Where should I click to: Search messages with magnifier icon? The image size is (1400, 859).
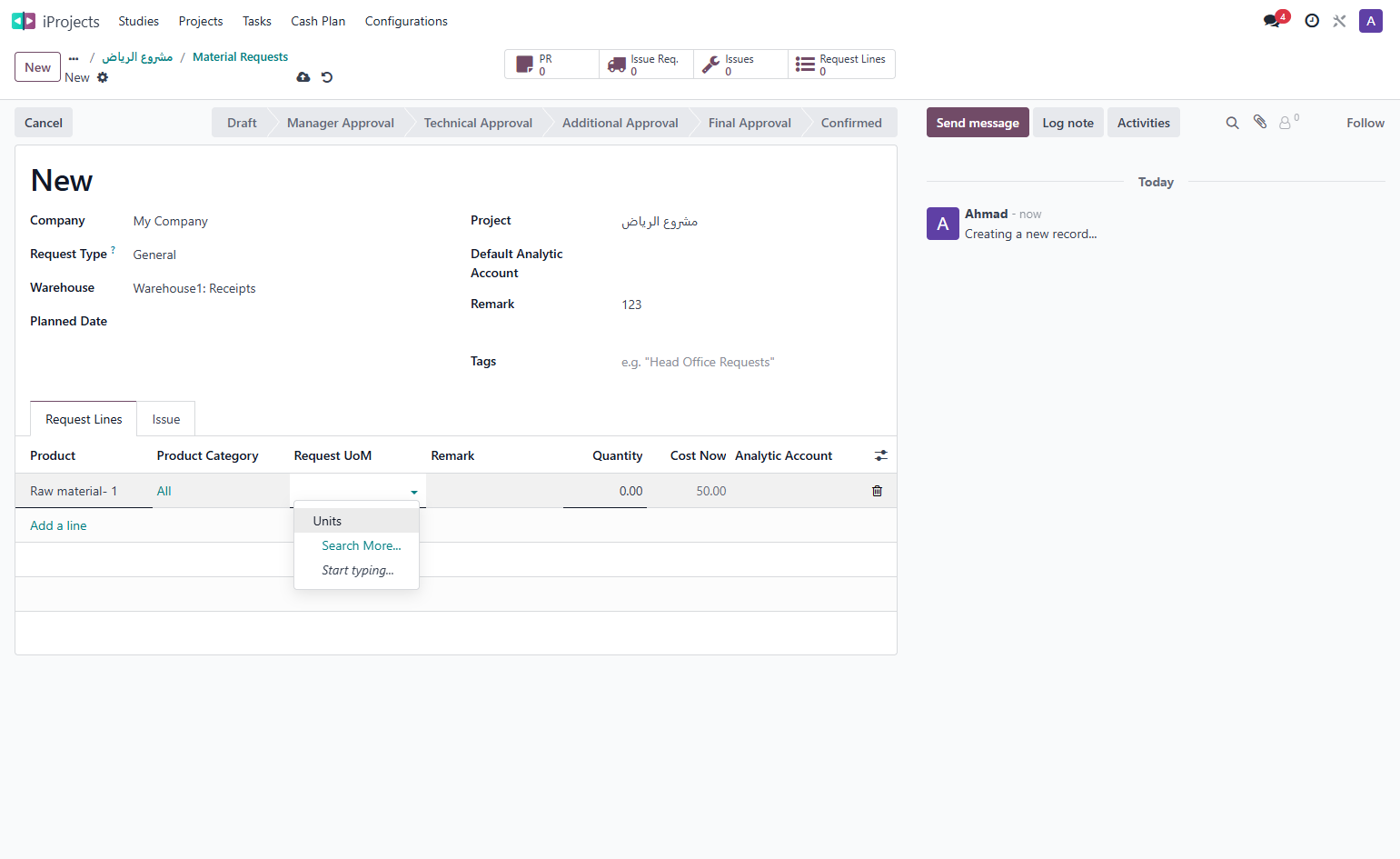(1233, 123)
